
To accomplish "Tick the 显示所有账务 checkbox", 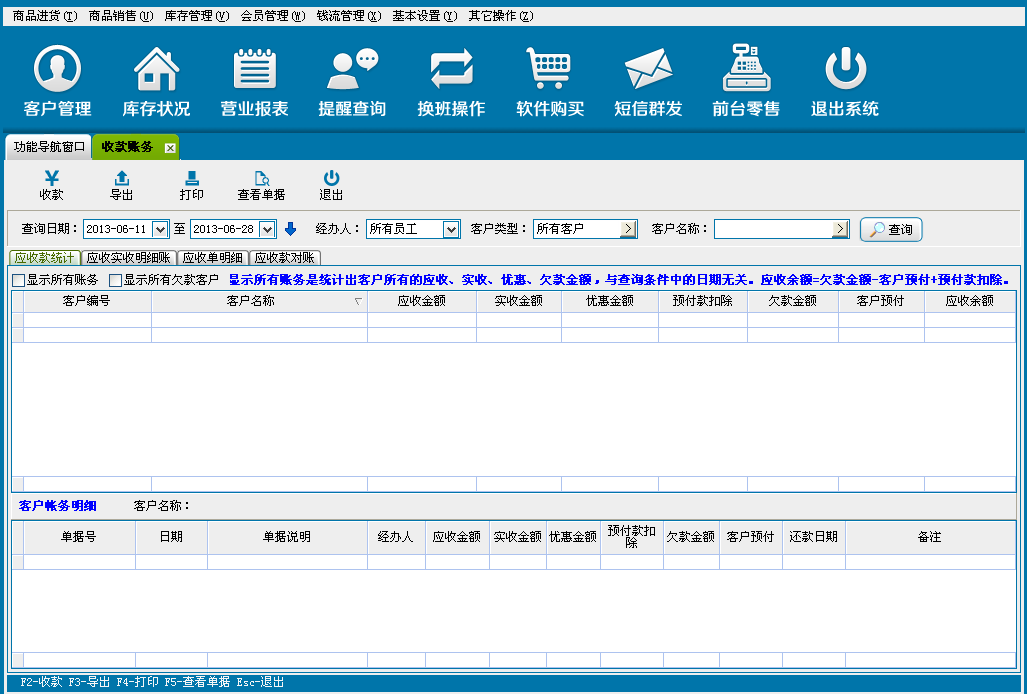I will coord(19,280).
